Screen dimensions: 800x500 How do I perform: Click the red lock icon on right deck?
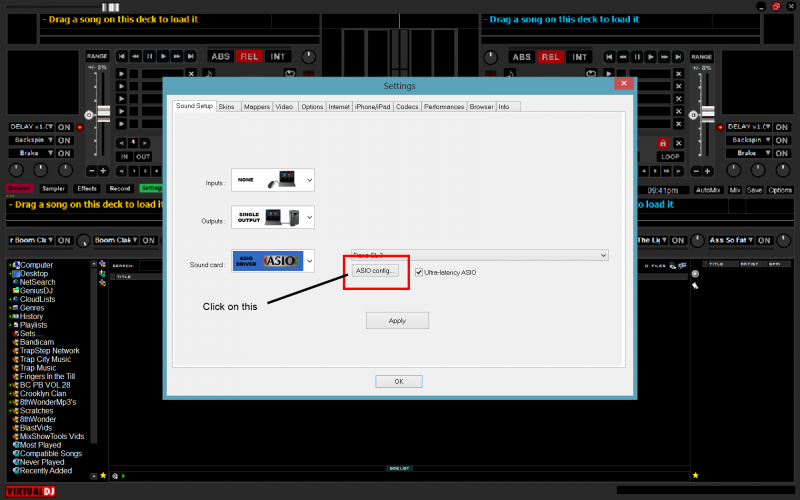pyautogui.click(x=662, y=143)
